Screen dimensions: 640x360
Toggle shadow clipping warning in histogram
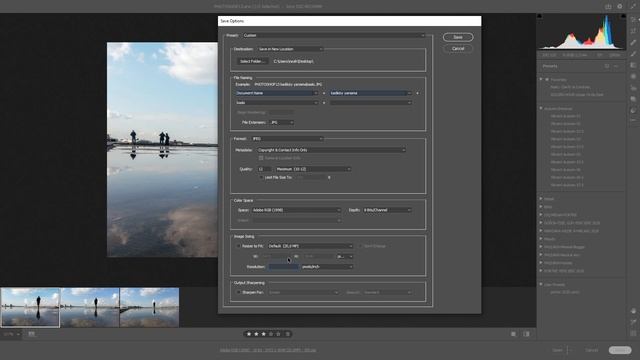(x=540, y=16)
